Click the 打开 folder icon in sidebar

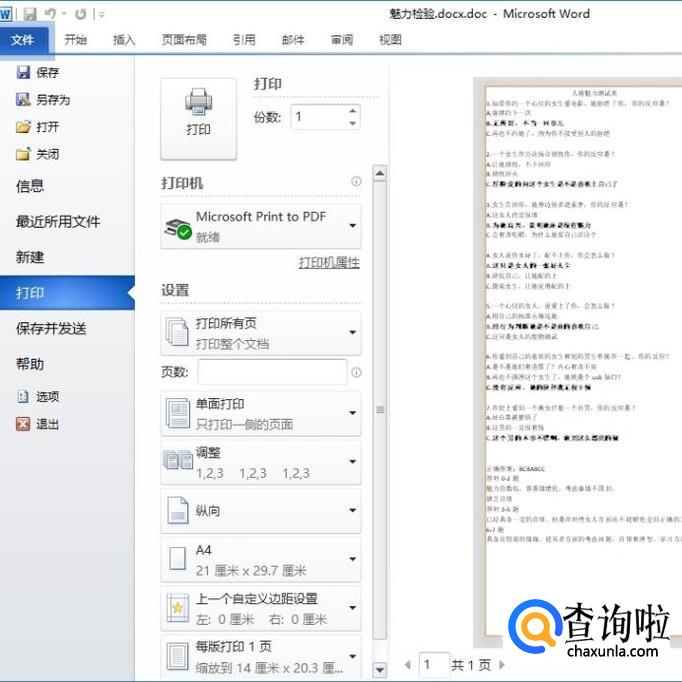click(23, 127)
